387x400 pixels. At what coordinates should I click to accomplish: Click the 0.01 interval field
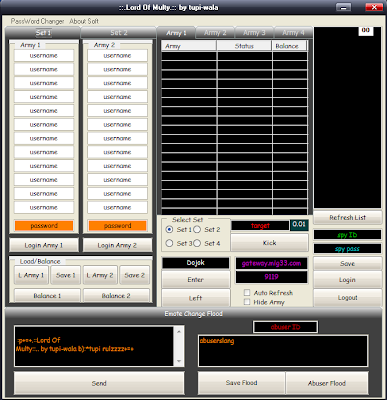point(299,225)
